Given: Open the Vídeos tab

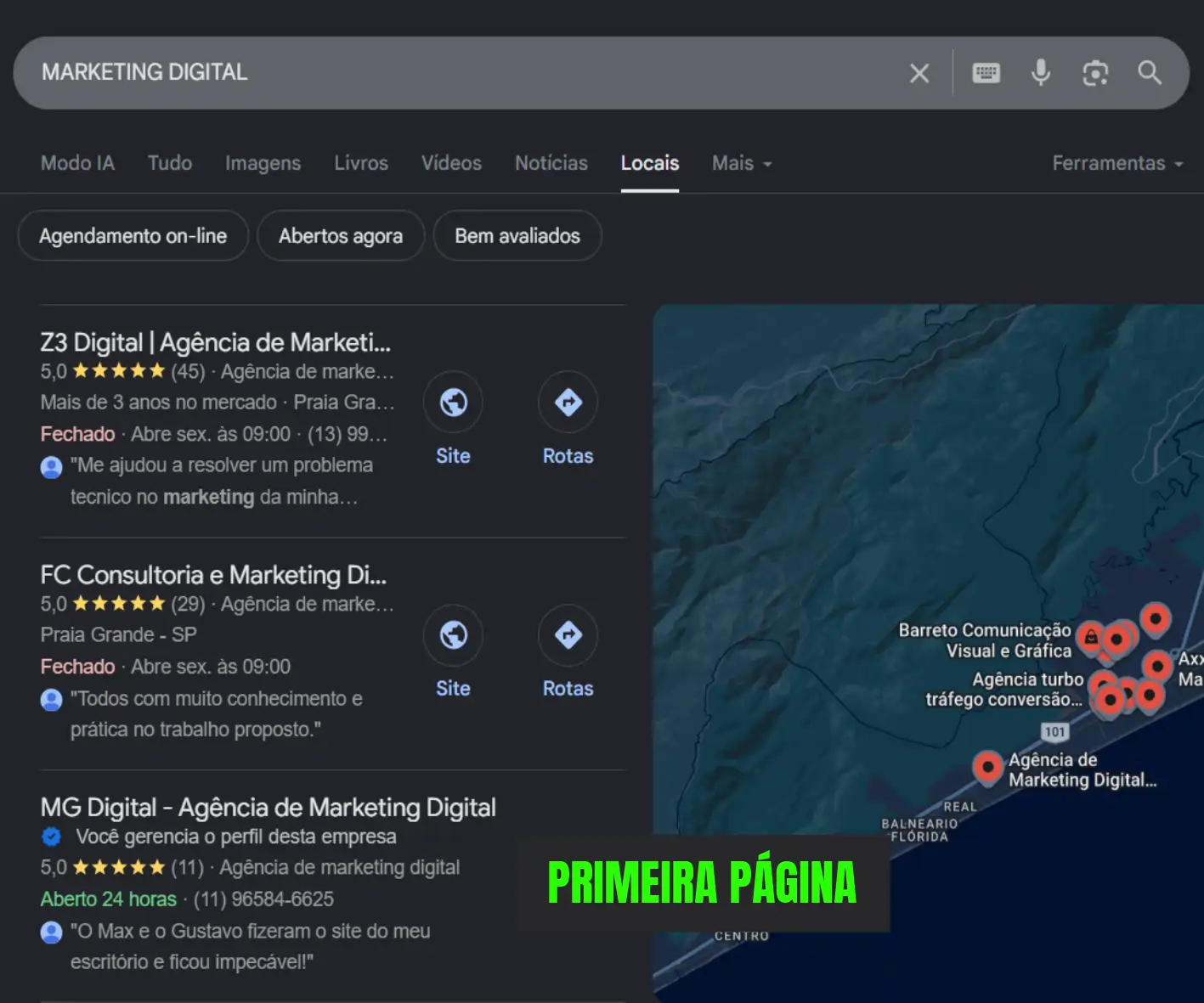Looking at the screenshot, I should (x=451, y=163).
